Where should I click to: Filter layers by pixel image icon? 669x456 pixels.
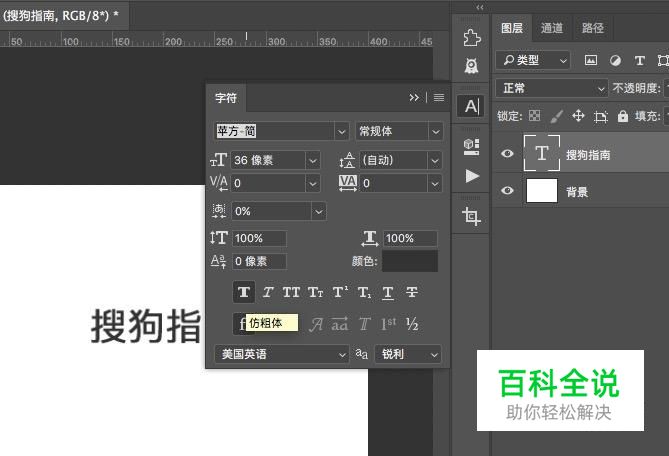click(x=590, y=60)
